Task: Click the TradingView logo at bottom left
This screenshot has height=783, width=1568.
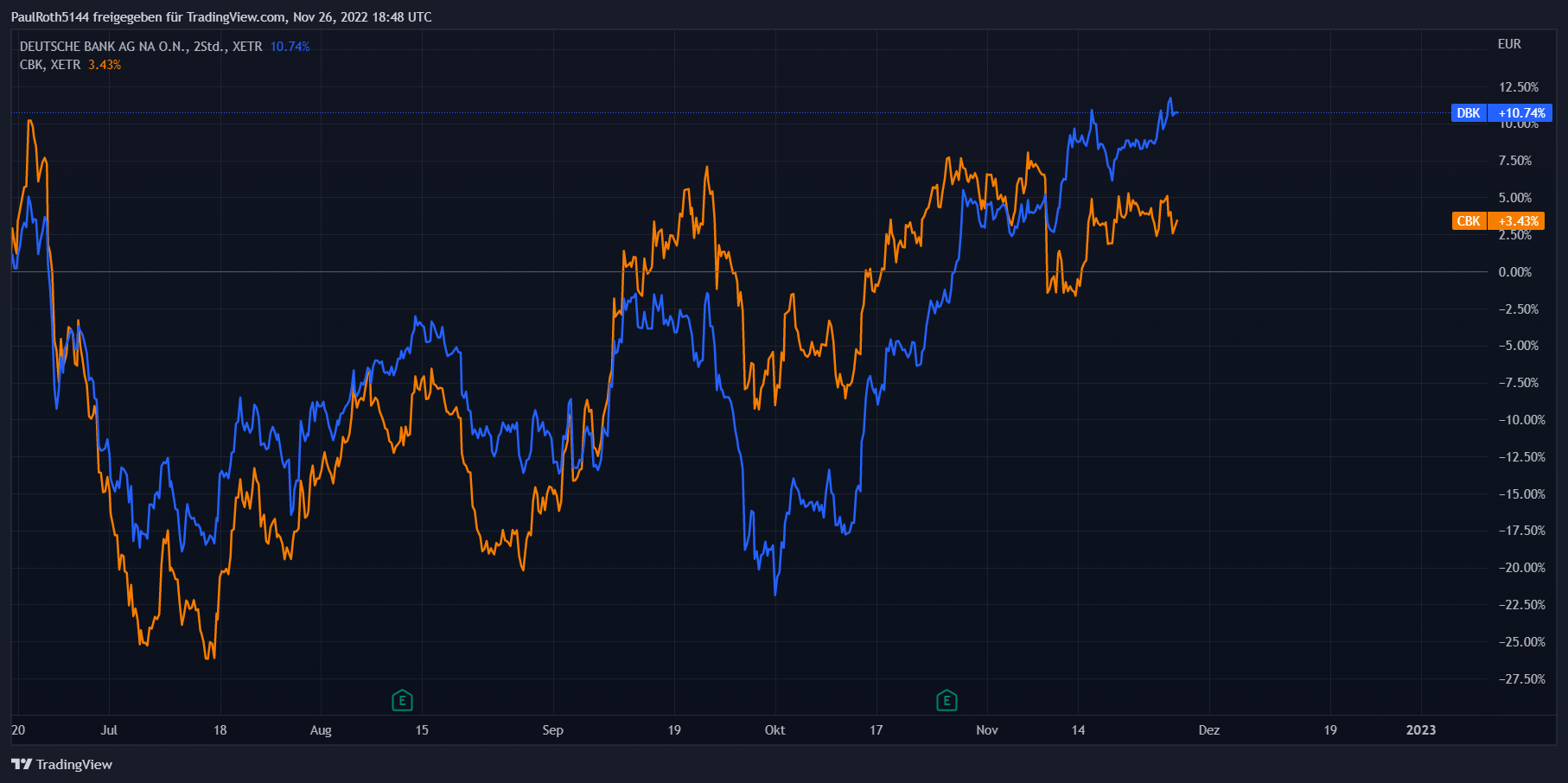Action: tap(62, 764)
